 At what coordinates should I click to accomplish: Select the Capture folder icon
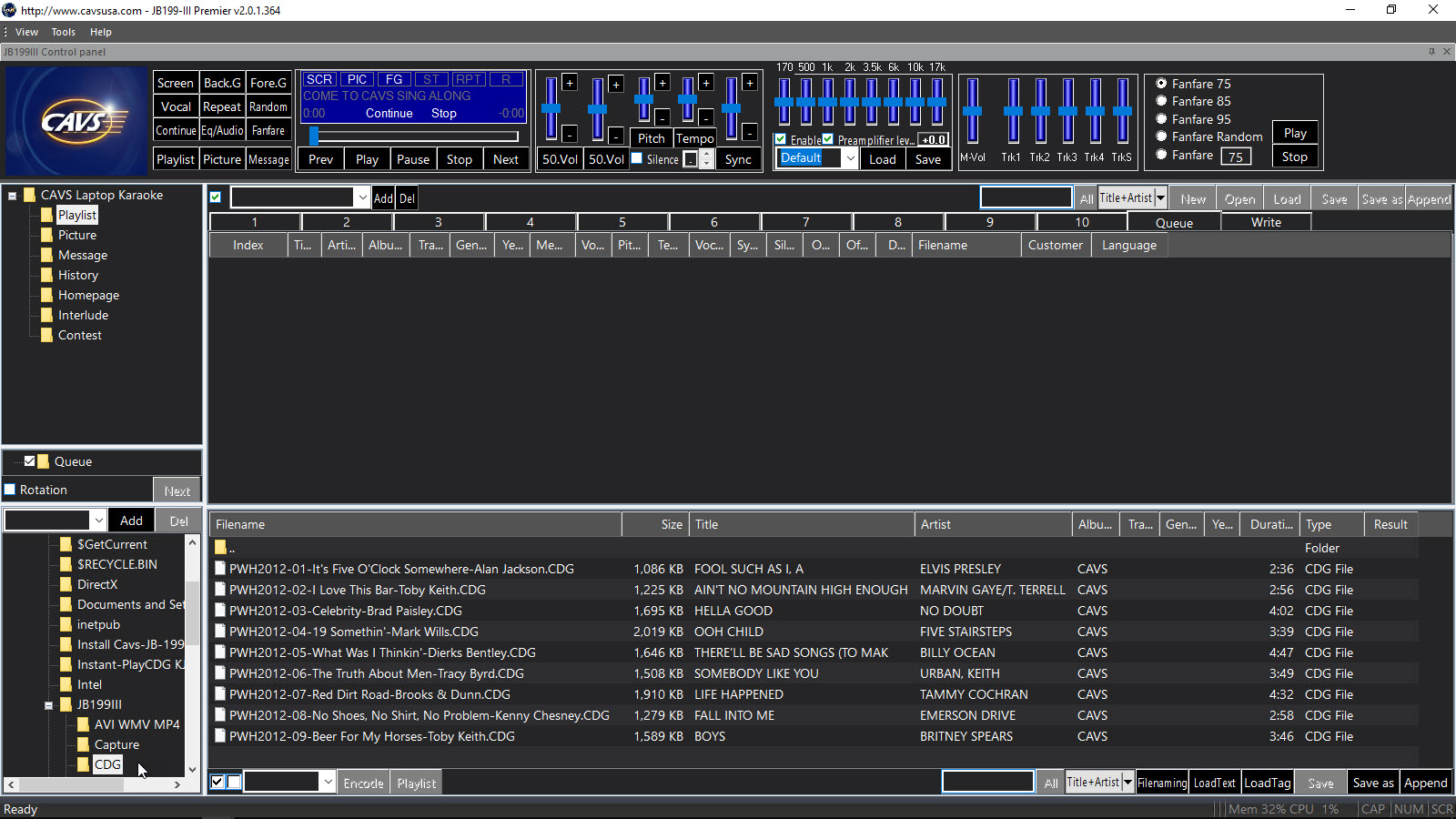[84, 744]
